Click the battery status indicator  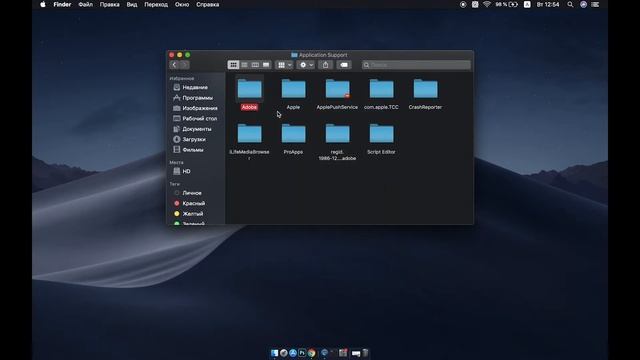coord(507,4)
